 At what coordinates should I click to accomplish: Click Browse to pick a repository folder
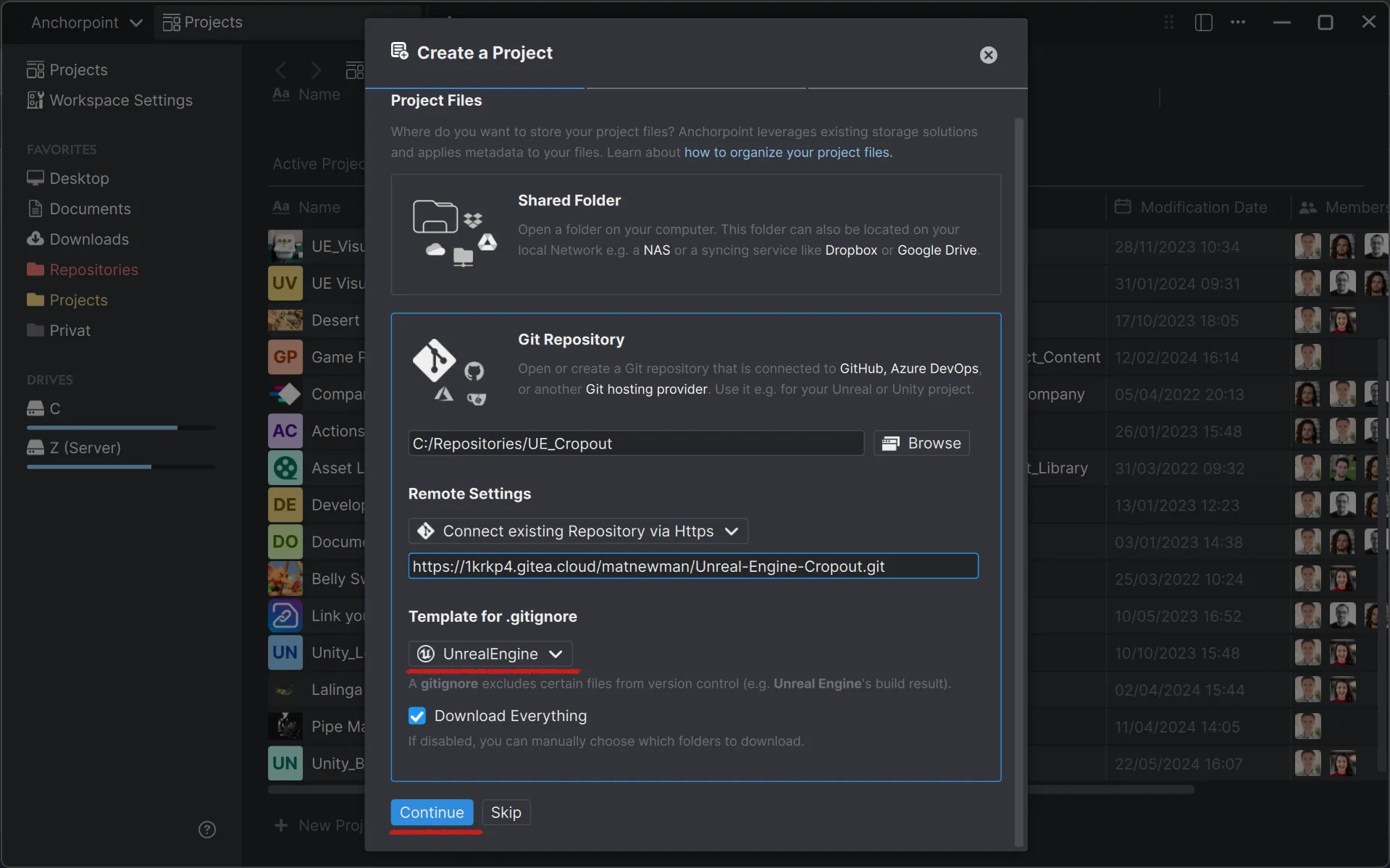coord(921,442)
